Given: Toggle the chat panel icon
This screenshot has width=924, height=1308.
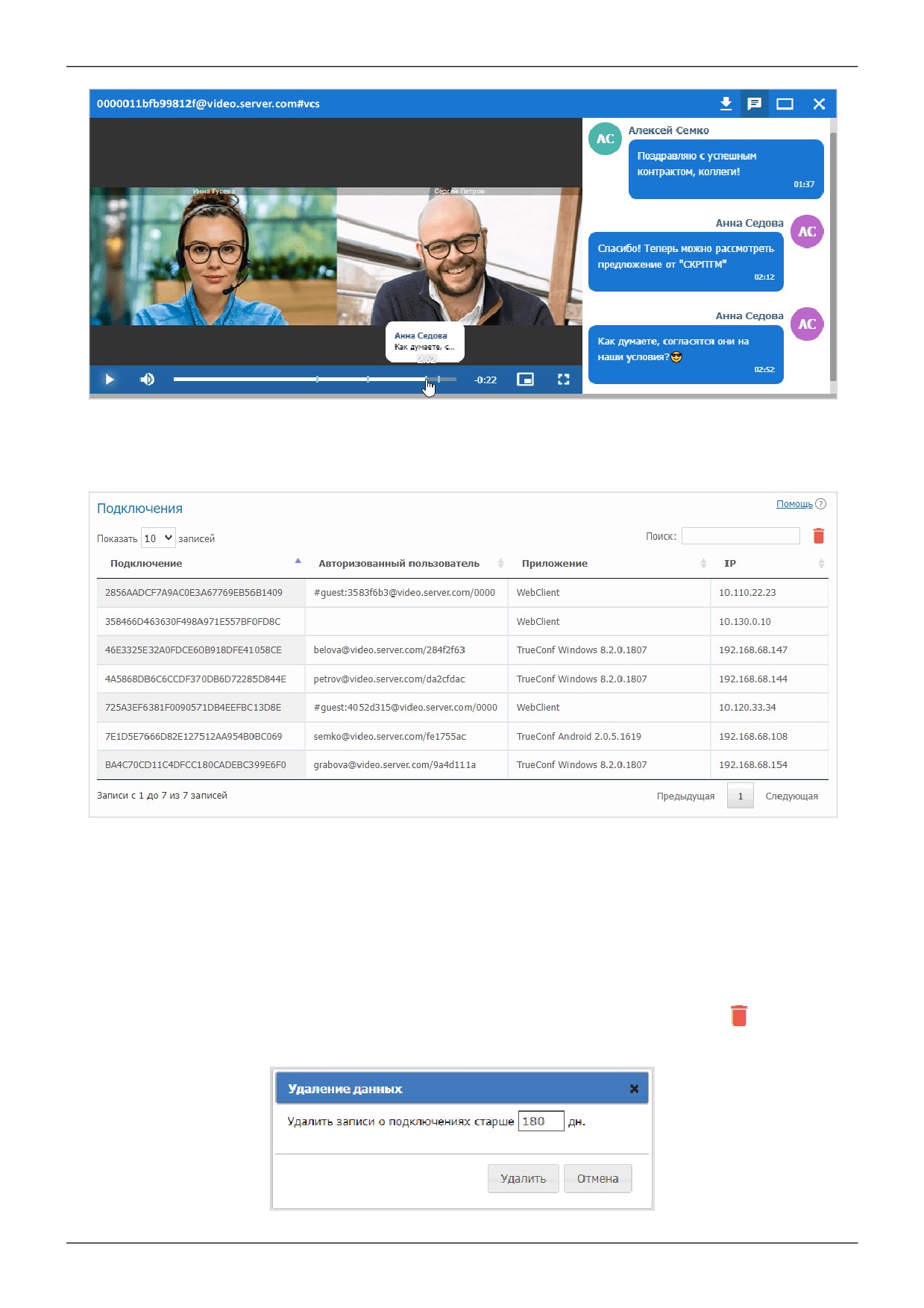Looking at the screenshot, I should pos(755,104).
